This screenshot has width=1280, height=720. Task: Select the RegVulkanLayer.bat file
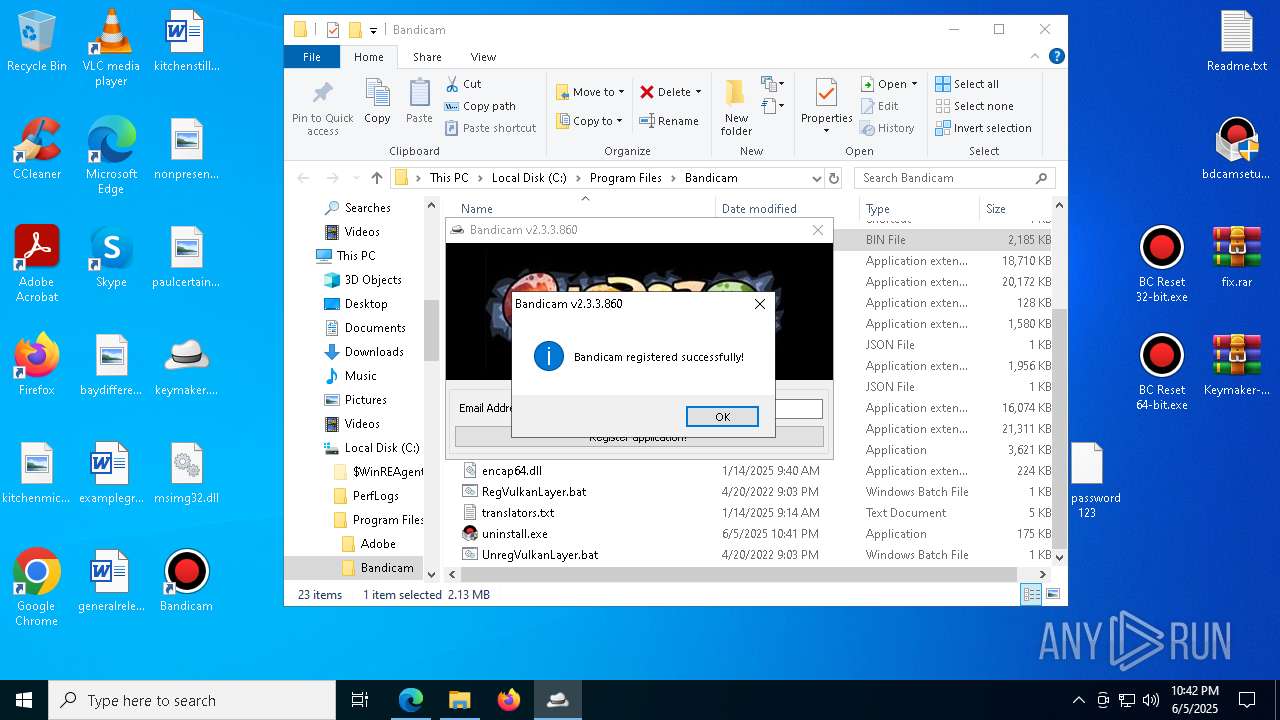pyautogui.click(x=533, y=492)
